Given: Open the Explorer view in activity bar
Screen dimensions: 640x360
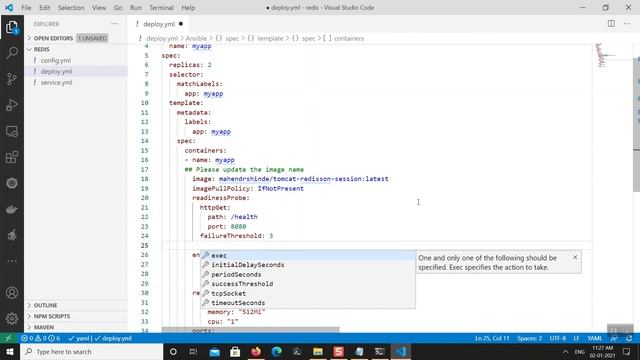Looking at the screenshot, I should click(12, 27).
